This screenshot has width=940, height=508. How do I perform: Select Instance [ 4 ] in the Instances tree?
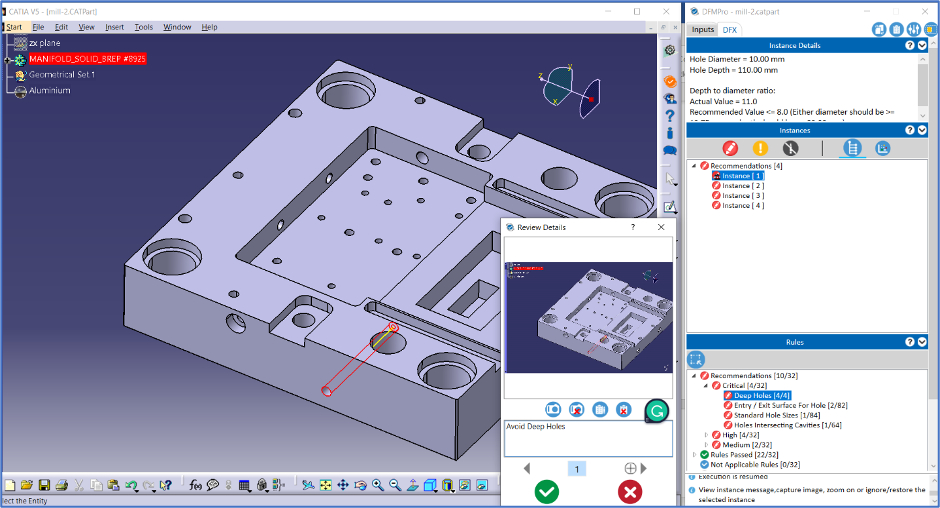743,206
